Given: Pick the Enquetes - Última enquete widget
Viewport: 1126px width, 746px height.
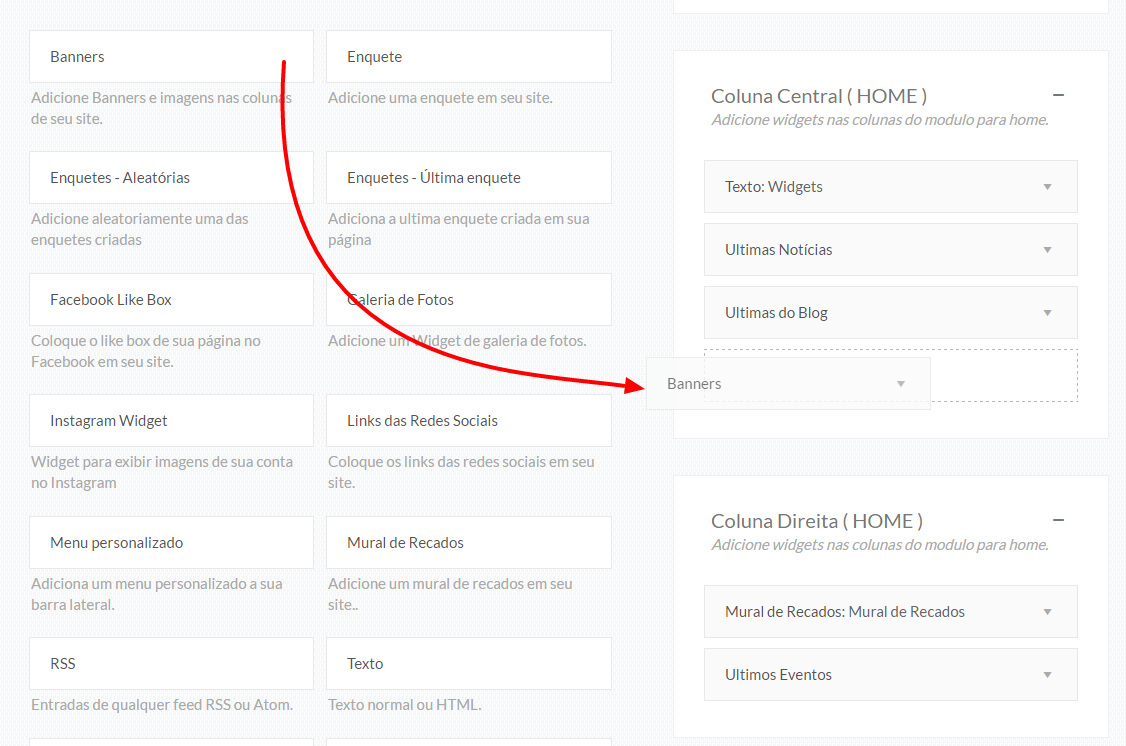Looking at the screenshot, I should tap(468, 178).
